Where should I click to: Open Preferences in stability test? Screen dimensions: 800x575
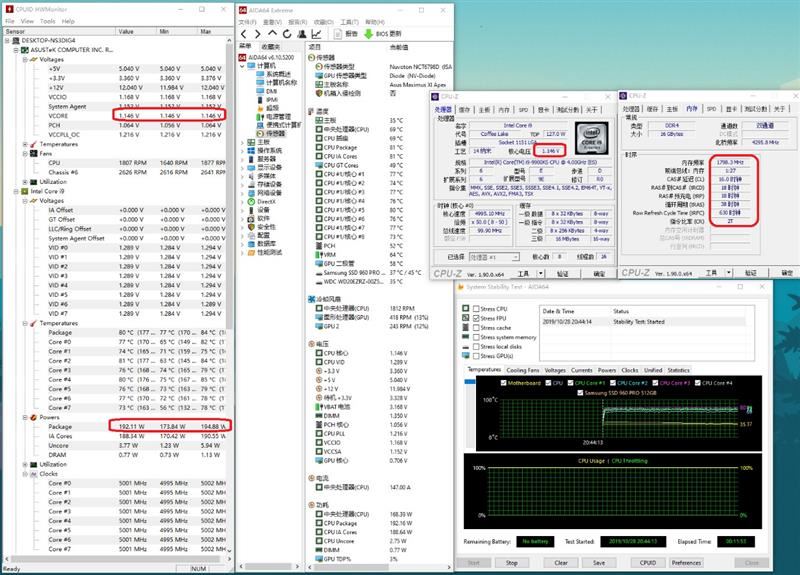coord(686,562)
